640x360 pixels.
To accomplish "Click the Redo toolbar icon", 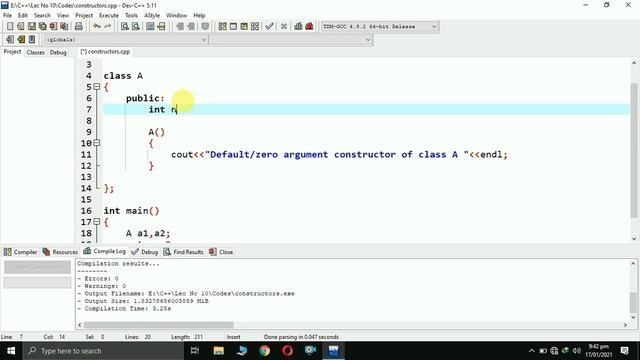I will point(108,27).
